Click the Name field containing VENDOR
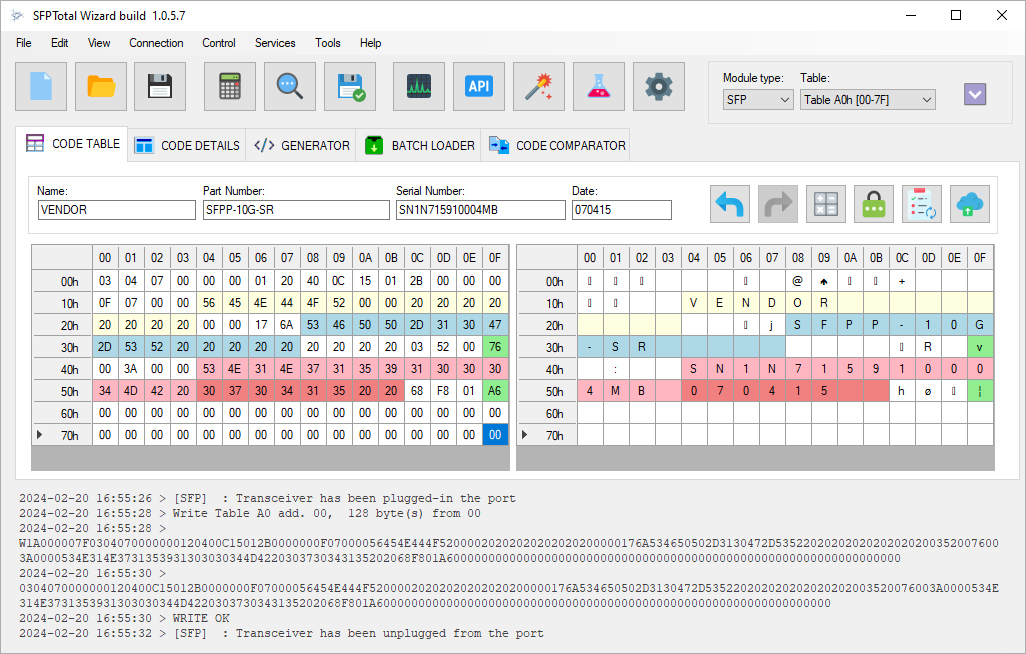The height and width of the screenshot is (654, 1026). (116, 210)
